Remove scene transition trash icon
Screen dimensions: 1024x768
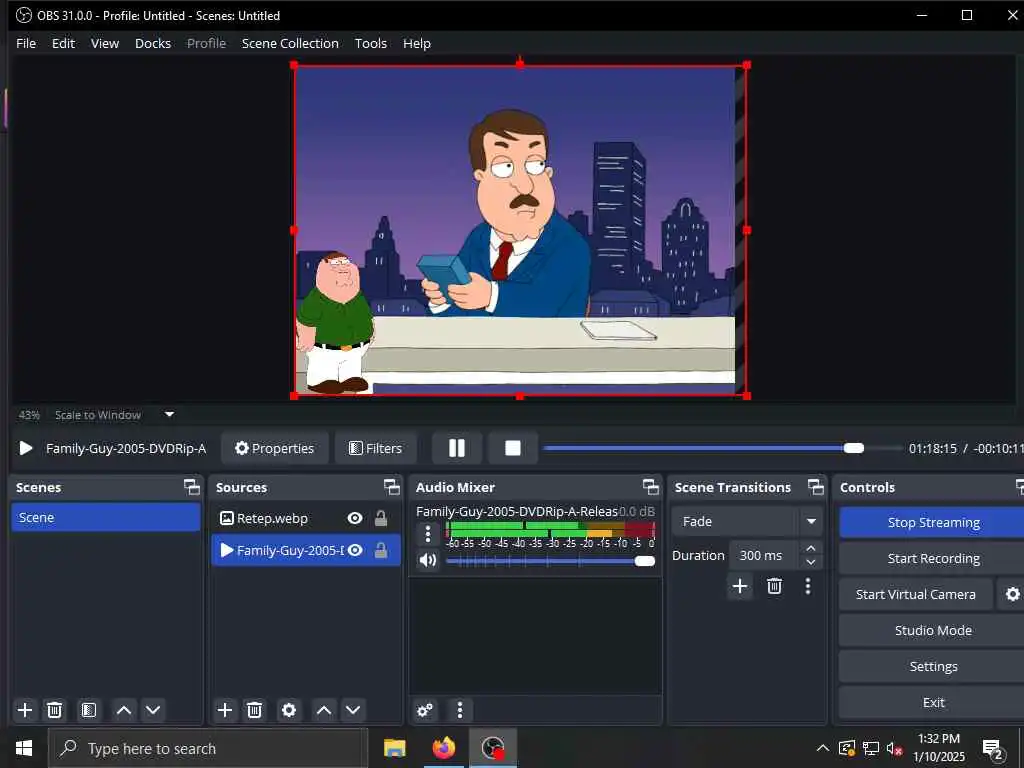click(x=774, y=586)
